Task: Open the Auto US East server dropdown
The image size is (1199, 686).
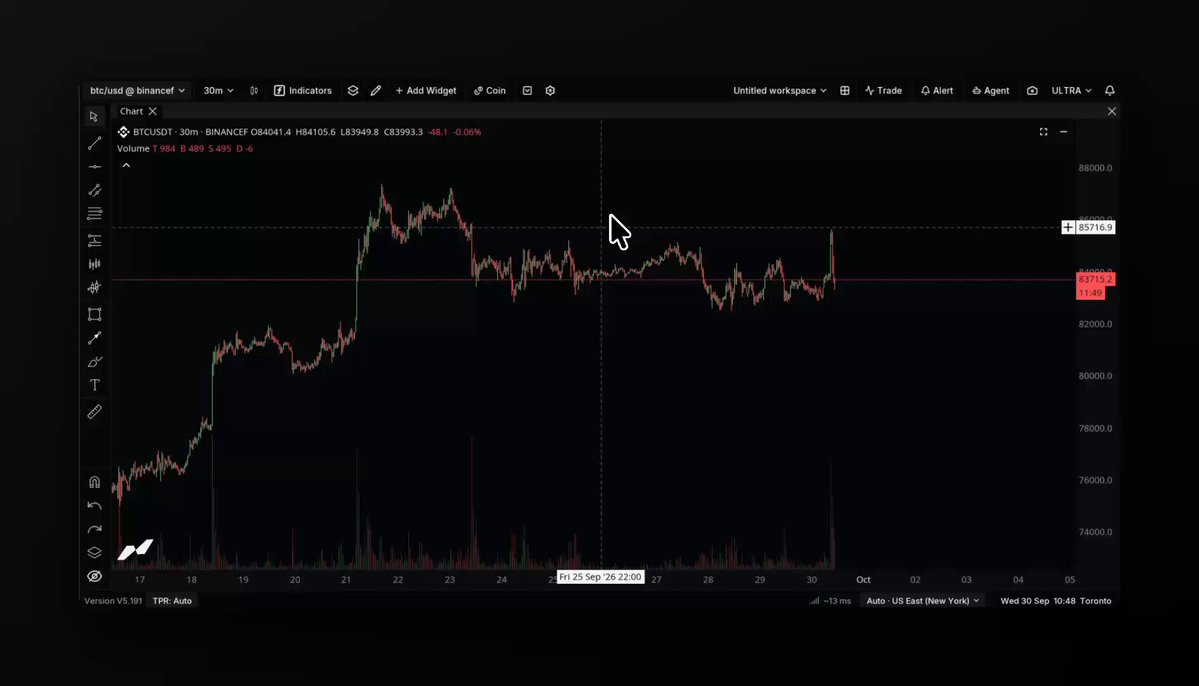Action: [x=922, y=600]
